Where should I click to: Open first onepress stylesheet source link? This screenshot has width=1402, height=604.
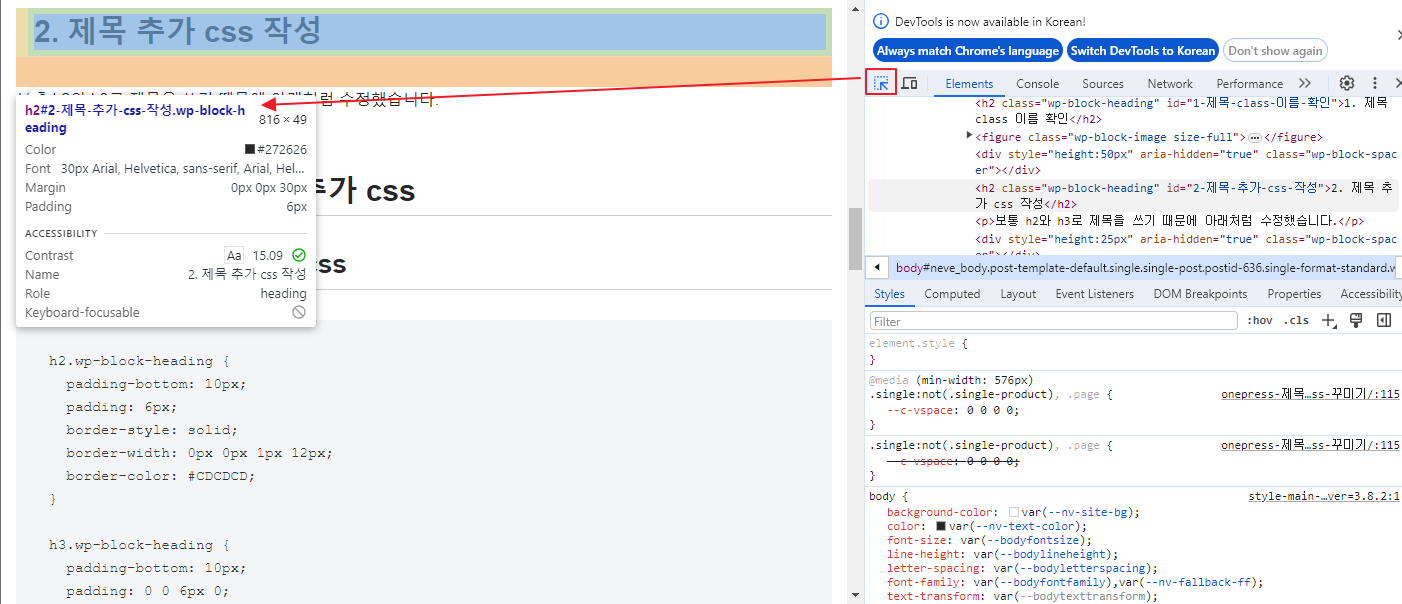point(1310,394)
